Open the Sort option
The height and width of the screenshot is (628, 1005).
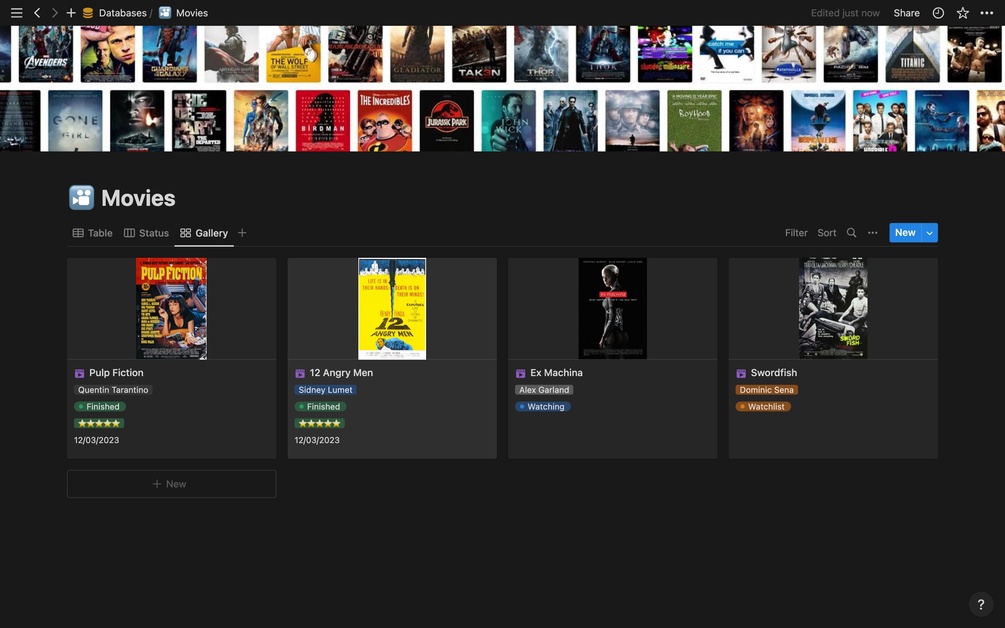tap(827, 233)
